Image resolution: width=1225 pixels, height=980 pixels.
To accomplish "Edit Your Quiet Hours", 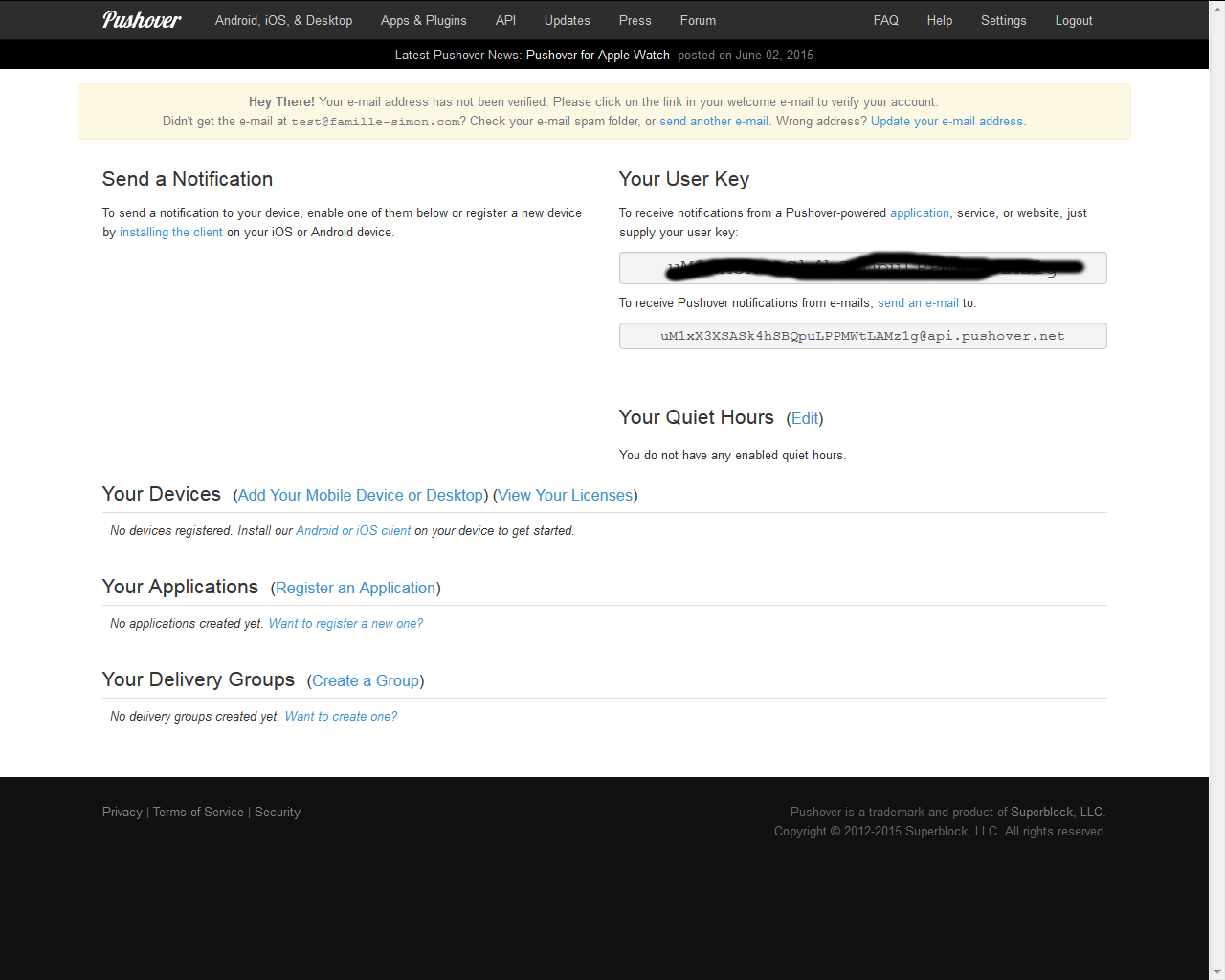I will click(x=805, y=419).
